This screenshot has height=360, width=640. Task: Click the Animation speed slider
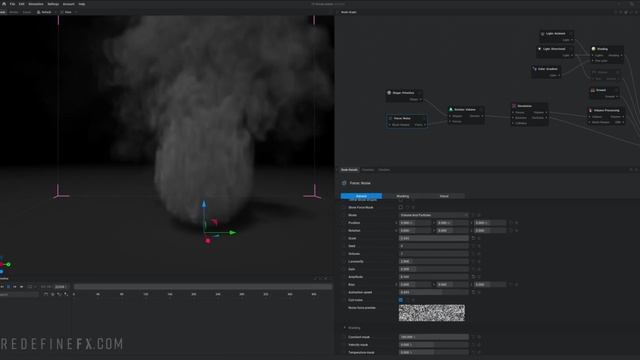pyautogui.click(x=433, y=292)
